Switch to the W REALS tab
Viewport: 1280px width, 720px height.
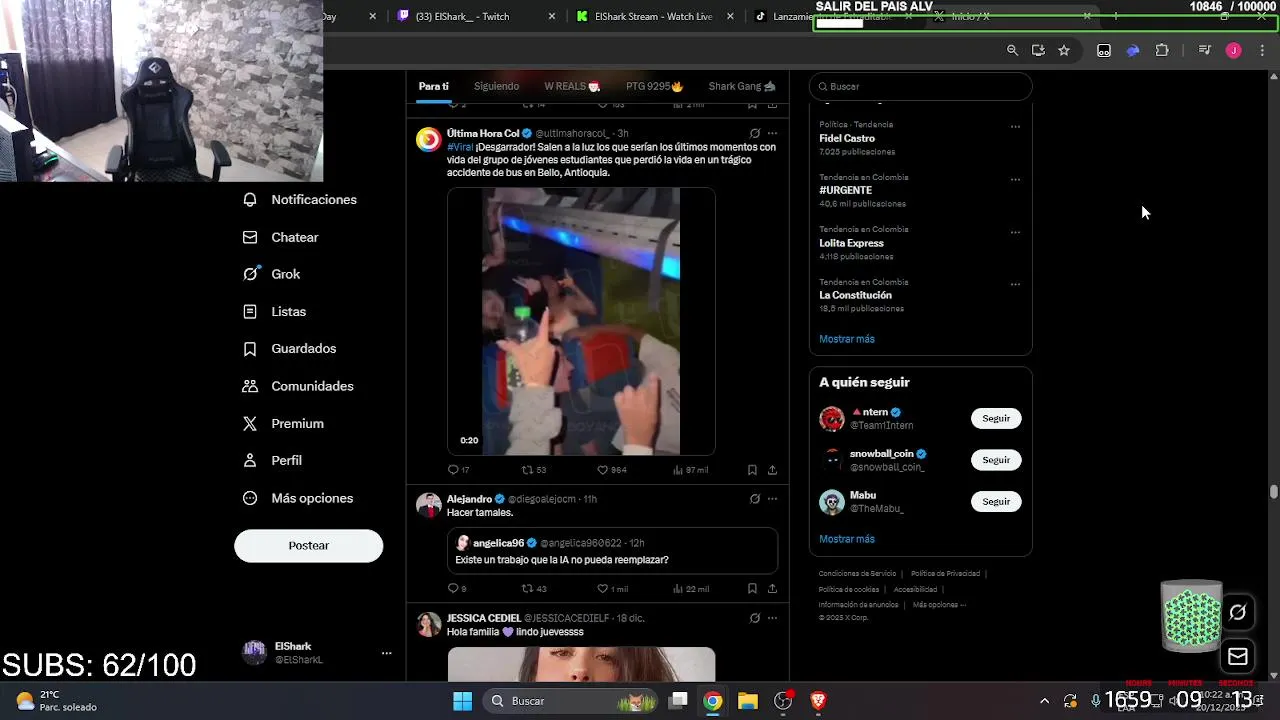(x=572, y=86)
